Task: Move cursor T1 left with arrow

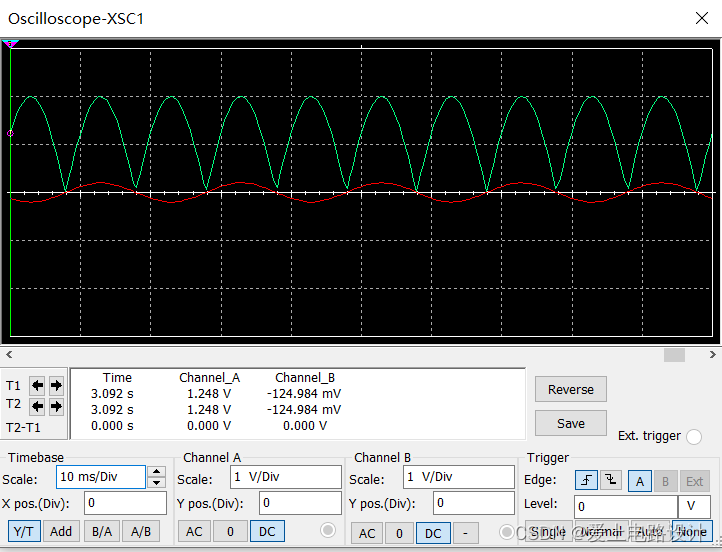Action: click(x=37, y=385)
